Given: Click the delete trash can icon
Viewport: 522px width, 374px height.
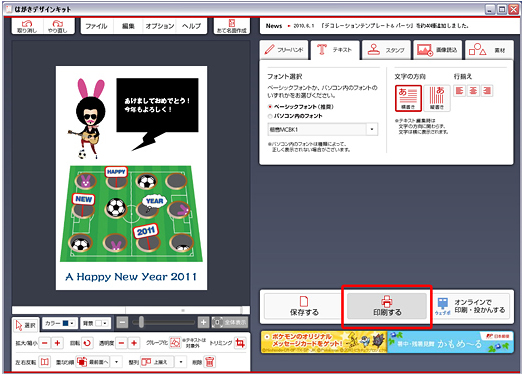Looking at the screenshot, I should (x=209, y=362).
